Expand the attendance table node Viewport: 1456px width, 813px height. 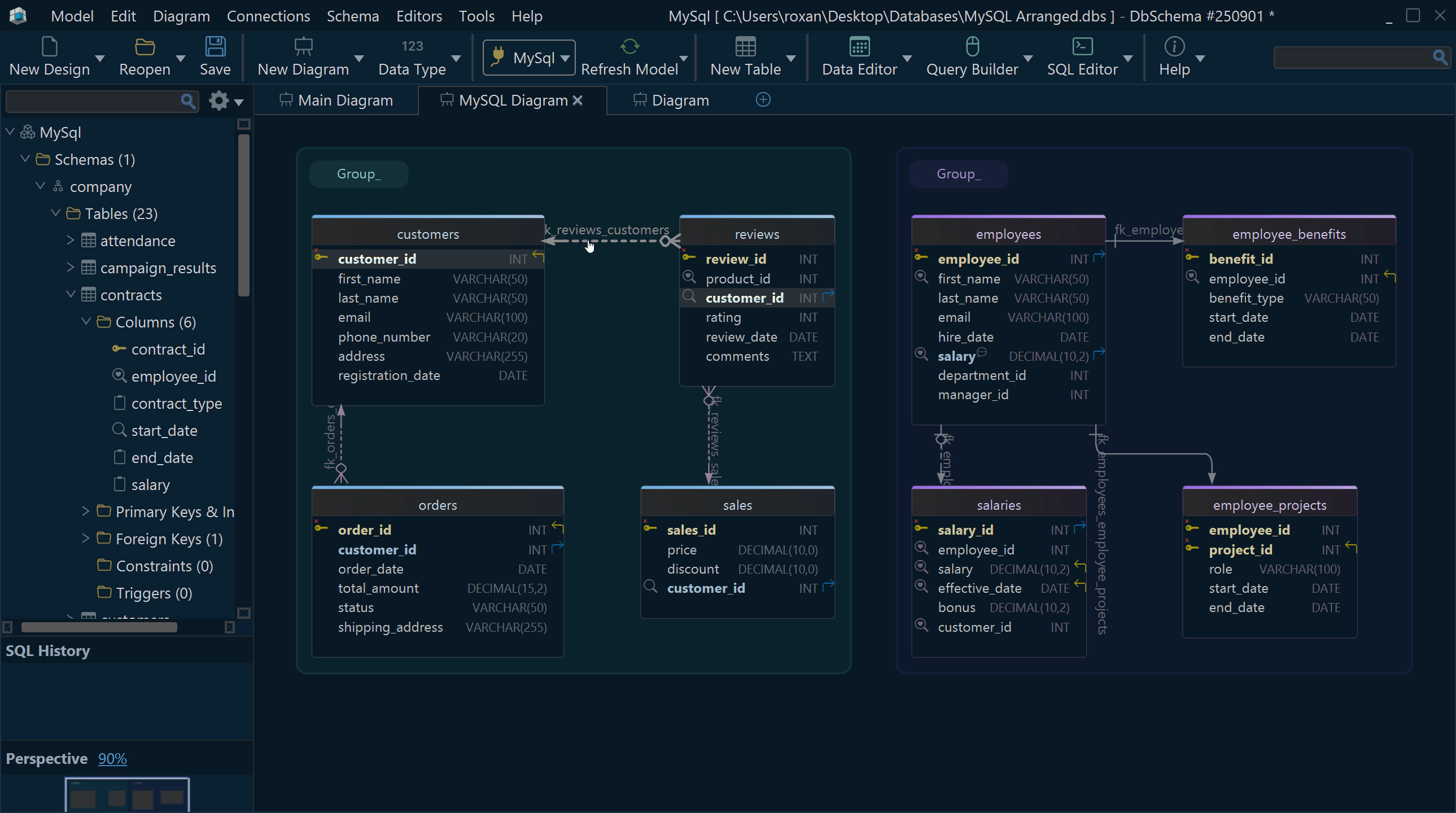click(71, 241)
